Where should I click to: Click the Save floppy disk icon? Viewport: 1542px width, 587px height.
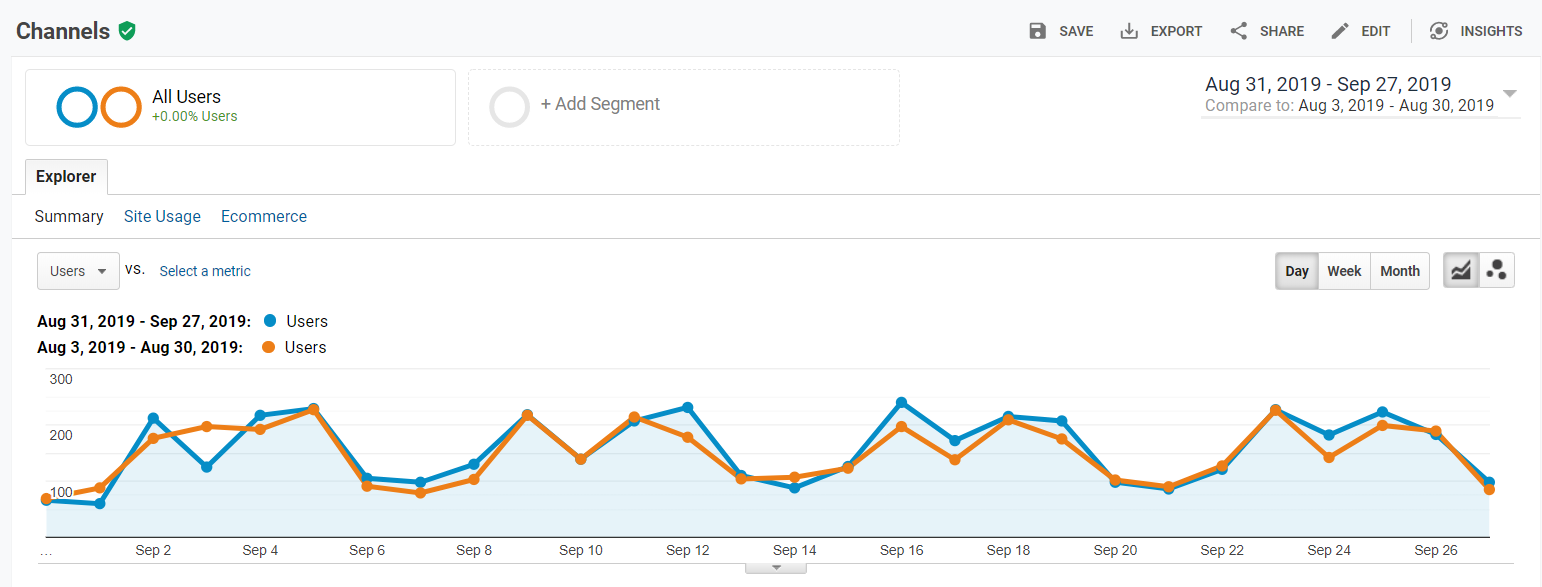1038,31
